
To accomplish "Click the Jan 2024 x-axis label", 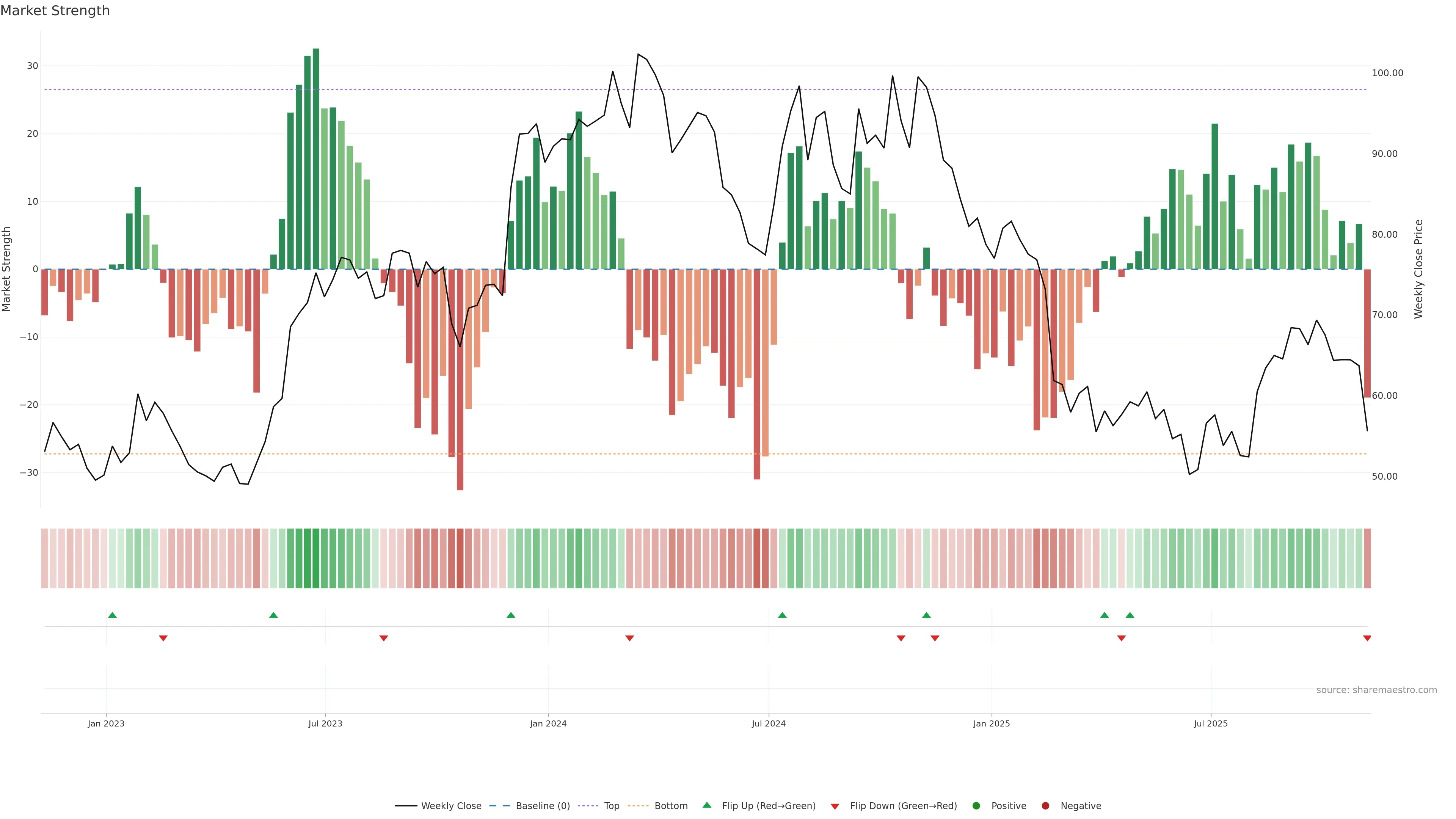I will click(x=548, y=723).
